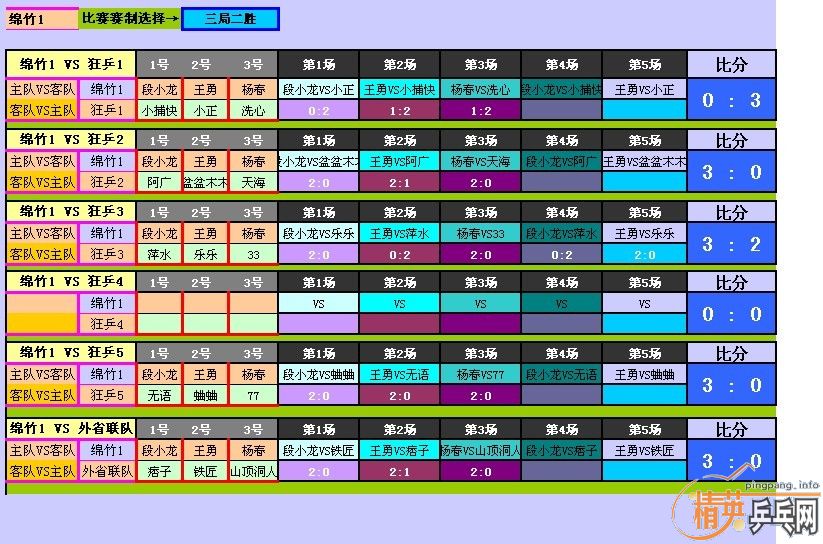Click match cell 王勇VS盆盆木木

pos(644,161)
